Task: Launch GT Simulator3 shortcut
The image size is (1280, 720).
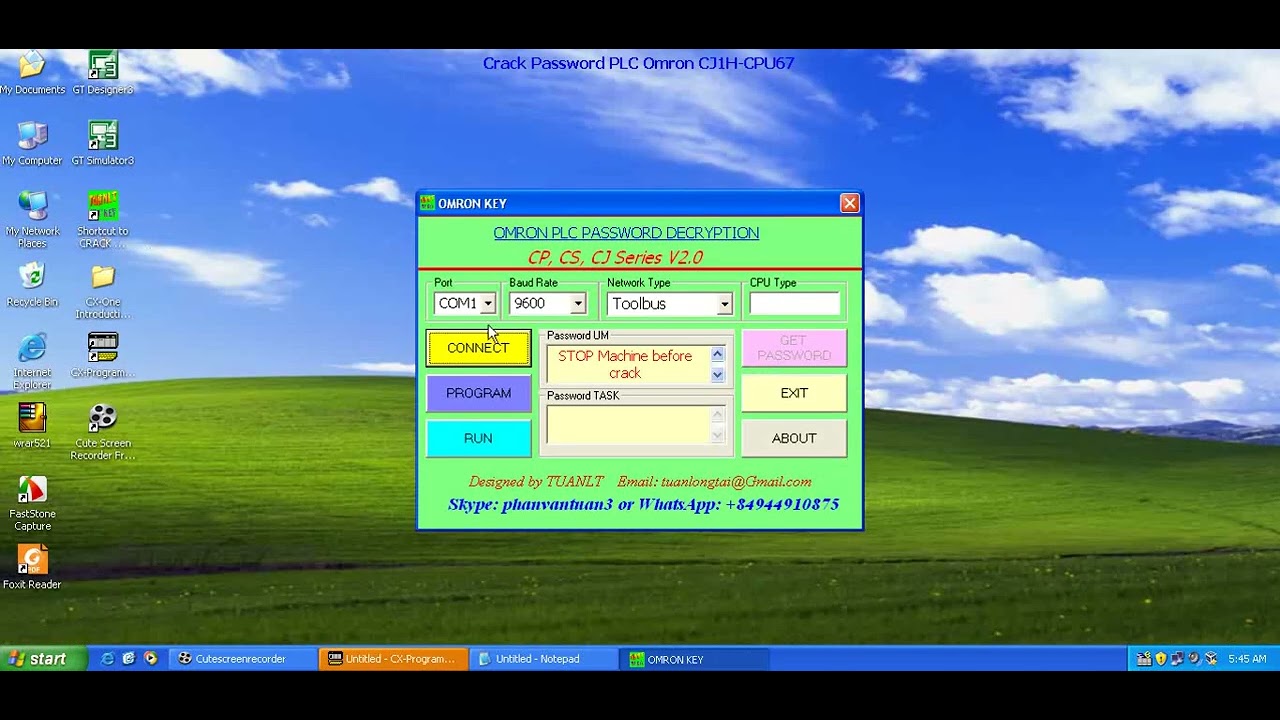Action: click(x=102, y=143)
